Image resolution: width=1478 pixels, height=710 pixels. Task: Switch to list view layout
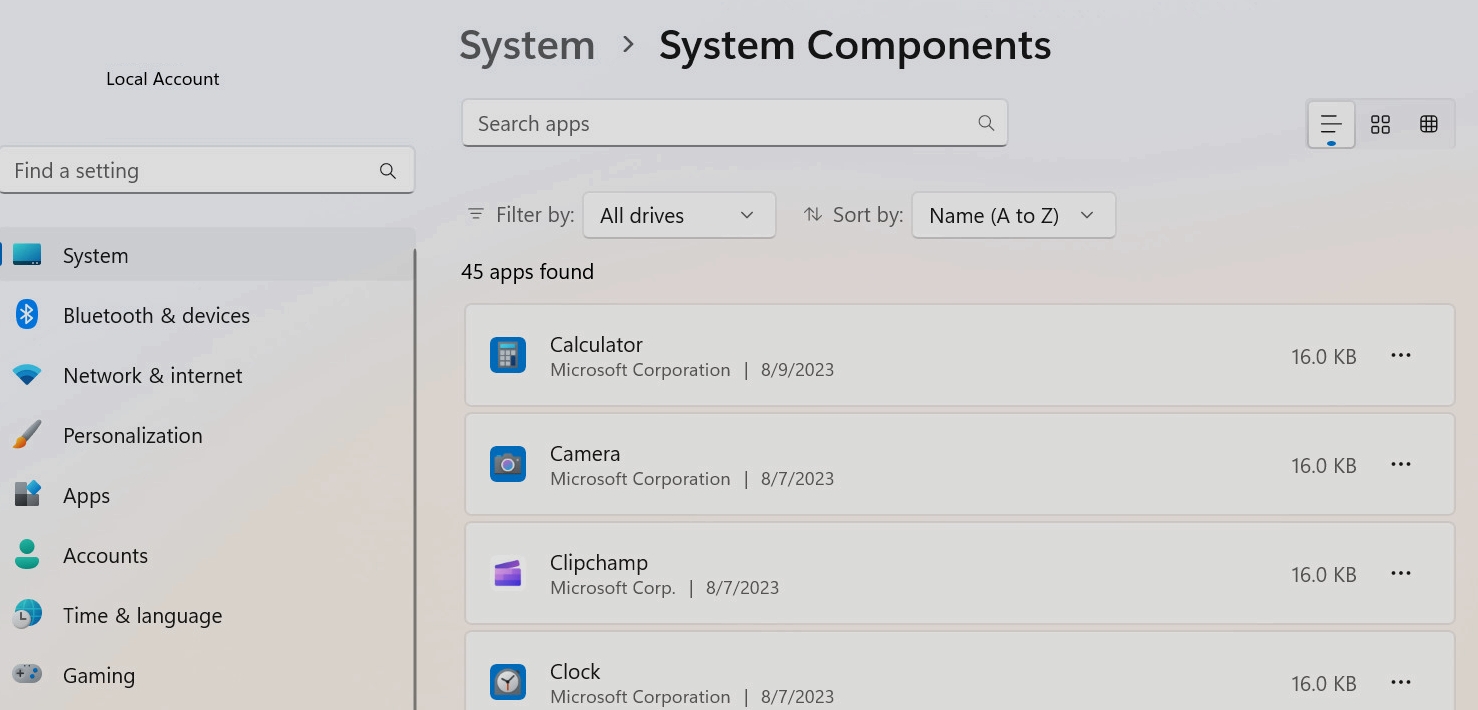coord(1330,124)
